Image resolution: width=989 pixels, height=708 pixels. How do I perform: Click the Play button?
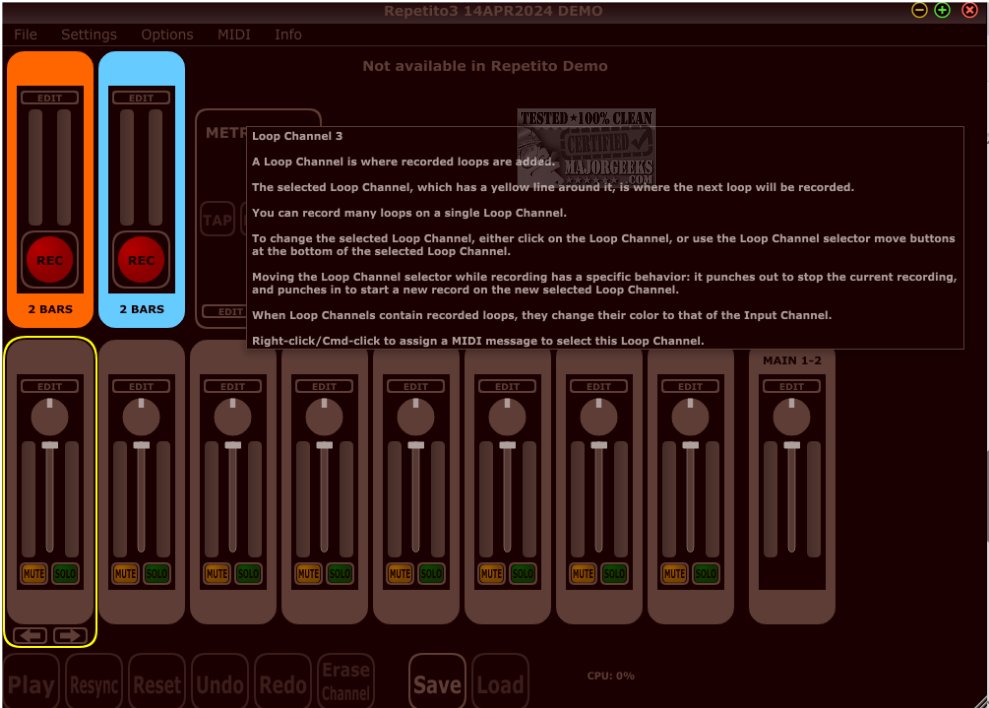tap(31, 682)
